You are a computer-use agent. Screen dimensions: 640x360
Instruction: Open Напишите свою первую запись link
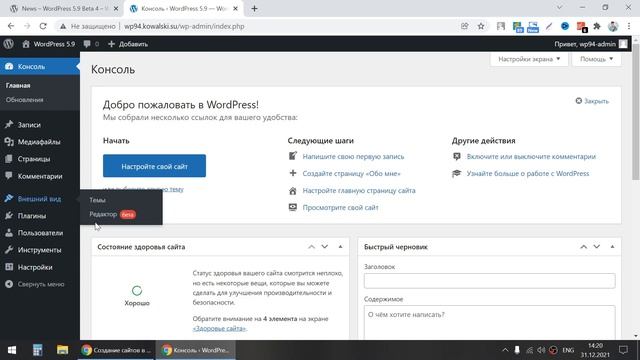pyautogui.click(x=353, y=156)
